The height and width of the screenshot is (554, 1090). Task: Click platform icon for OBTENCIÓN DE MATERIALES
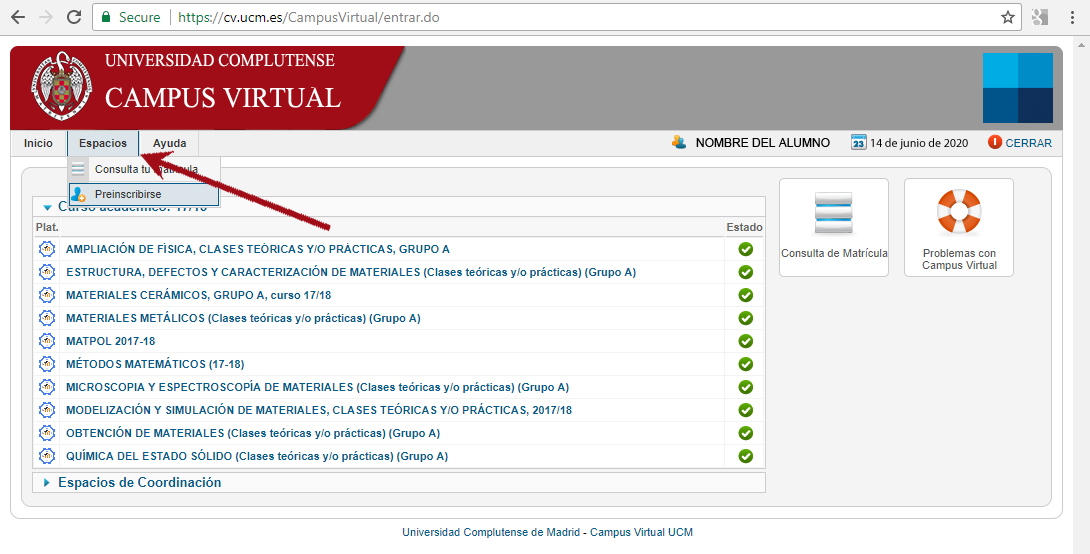(x=47, y=432)
